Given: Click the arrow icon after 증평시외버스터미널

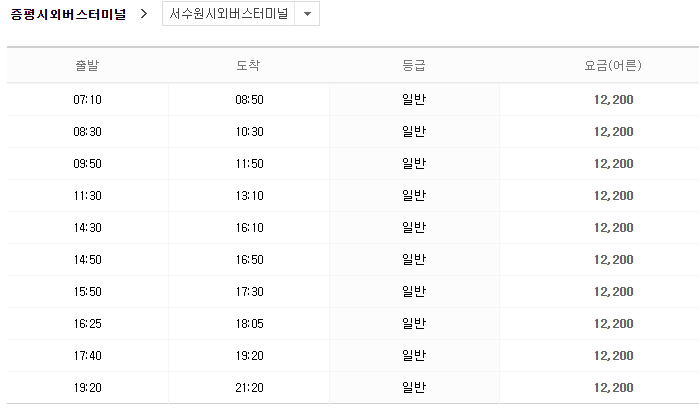Looking at the screenshot, I should pos(144,14).
